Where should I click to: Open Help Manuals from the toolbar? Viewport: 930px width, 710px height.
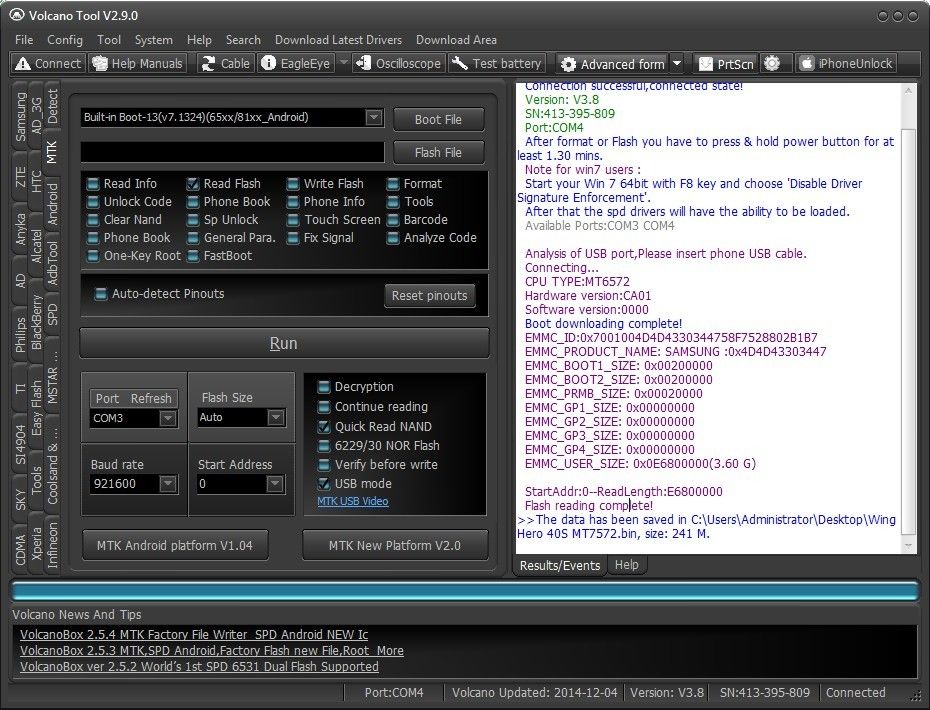(x=100, y=64)
